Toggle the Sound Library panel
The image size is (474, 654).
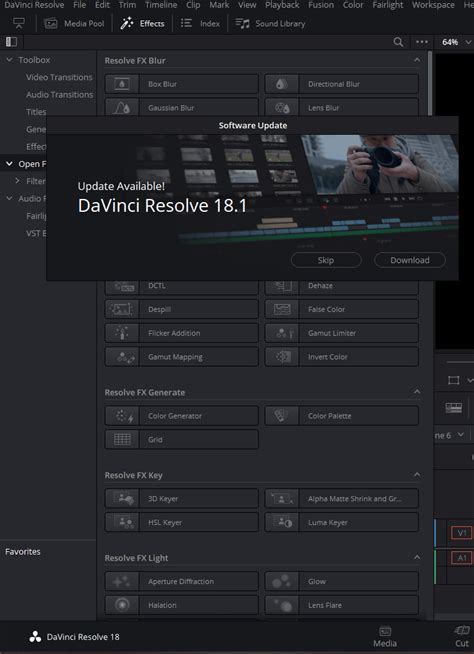[270, 23]
